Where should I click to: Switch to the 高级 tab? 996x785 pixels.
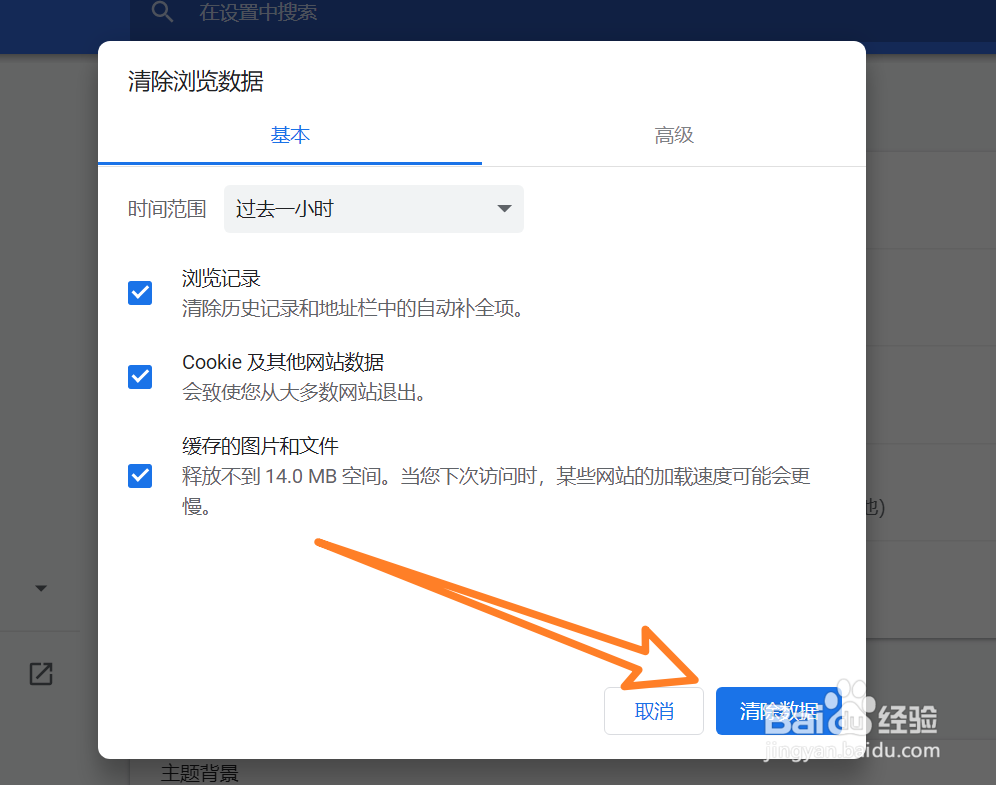point(674,135)
